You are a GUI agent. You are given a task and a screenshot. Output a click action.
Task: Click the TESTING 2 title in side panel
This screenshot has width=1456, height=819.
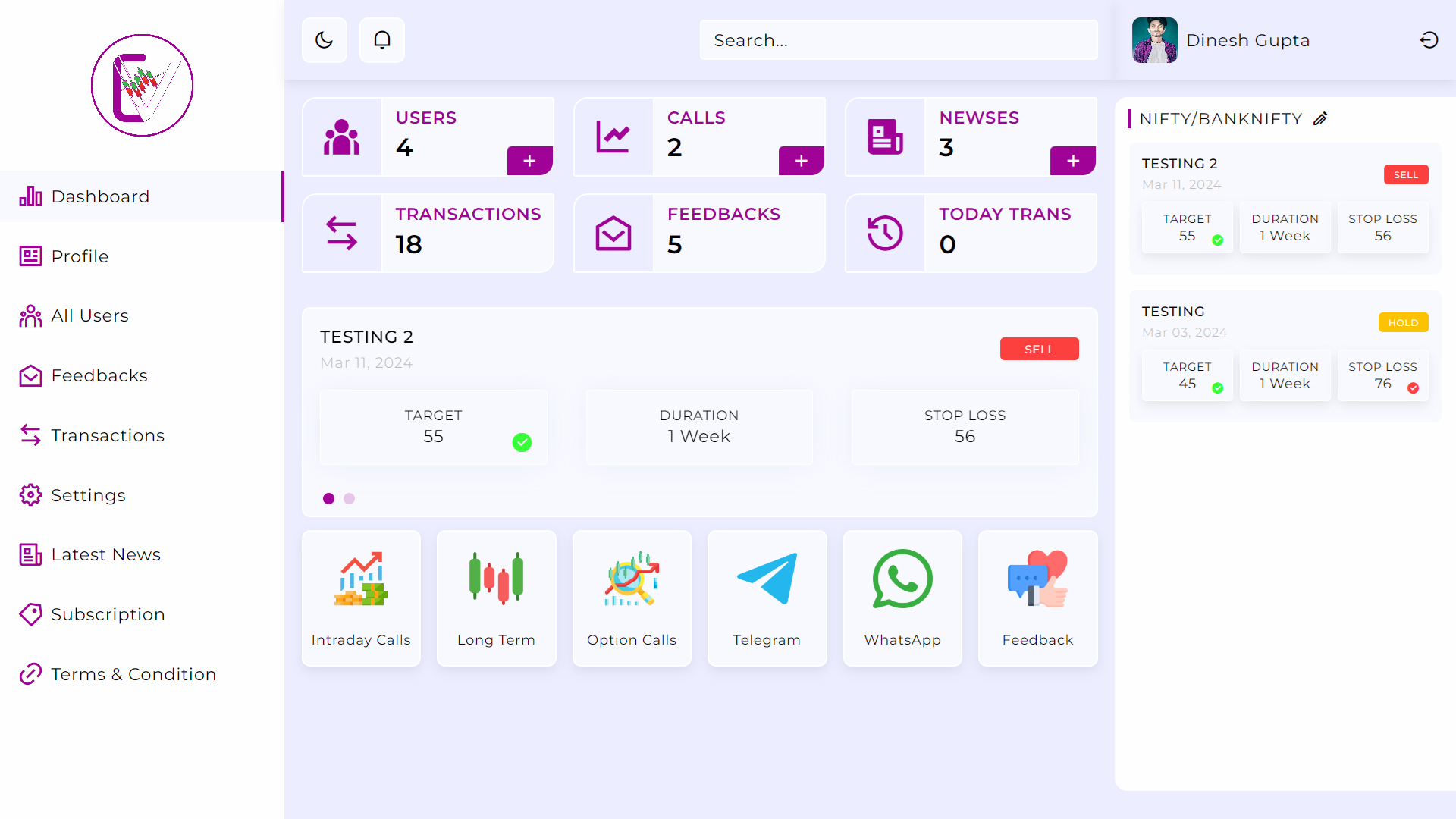point(1179,164)
